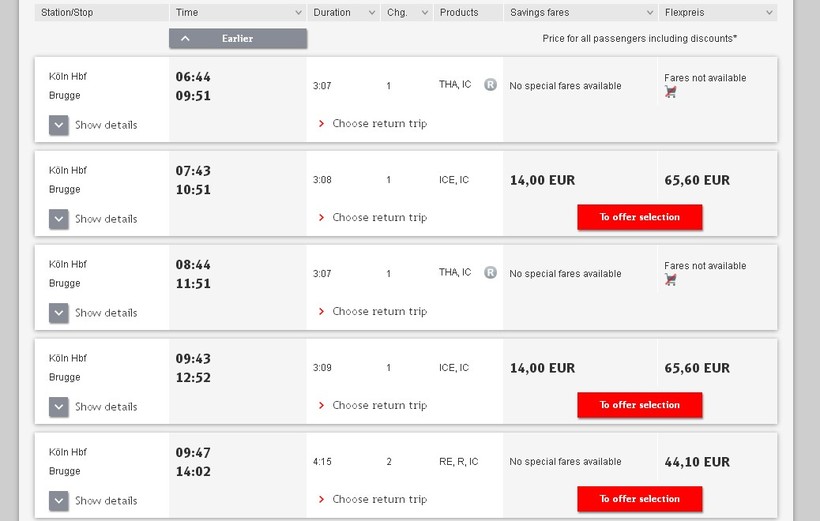Screen dimensions: 820x521
Task: Show earlier connections
Action: (238, 39)
